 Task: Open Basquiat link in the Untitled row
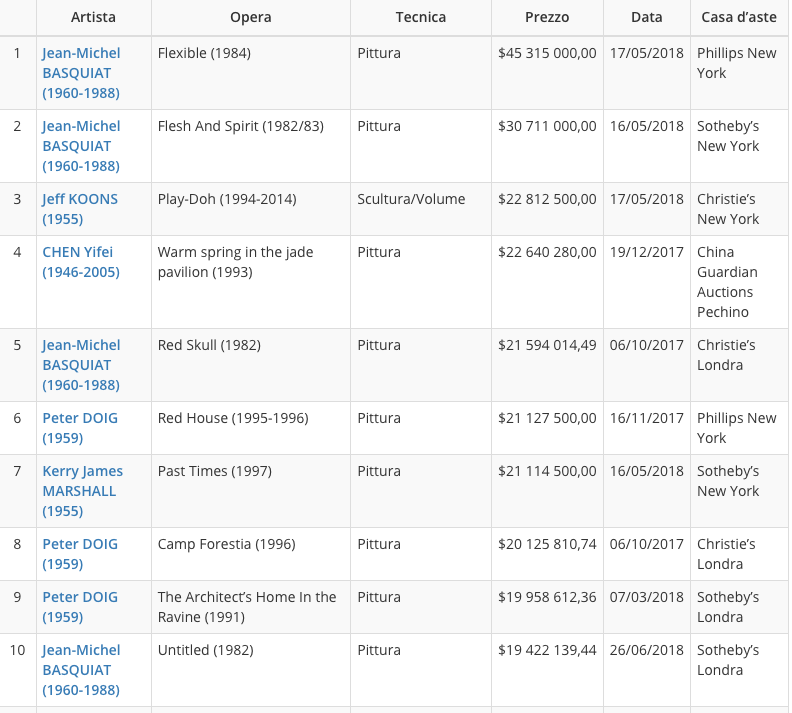[x=81, y=670]
